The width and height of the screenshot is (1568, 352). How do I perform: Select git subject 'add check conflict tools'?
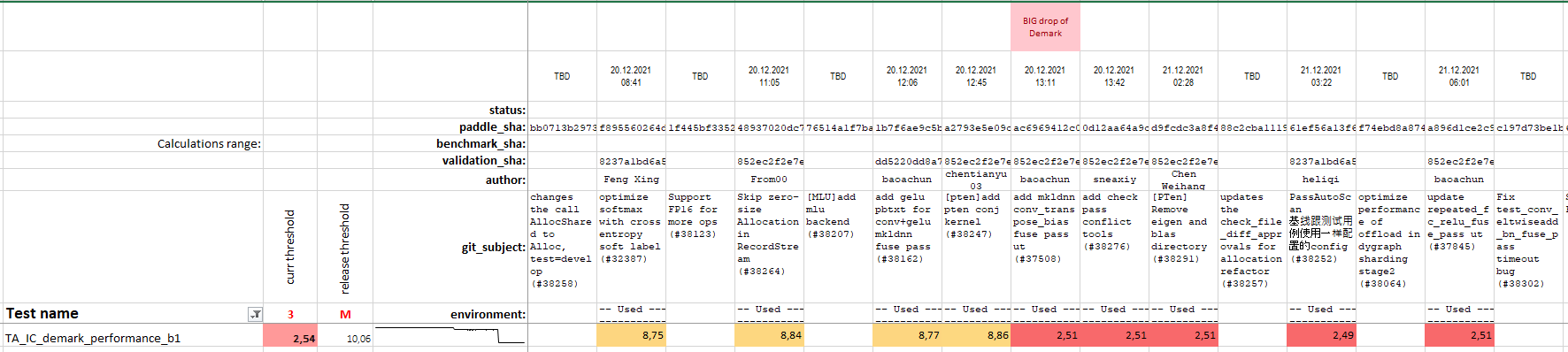1114,247
